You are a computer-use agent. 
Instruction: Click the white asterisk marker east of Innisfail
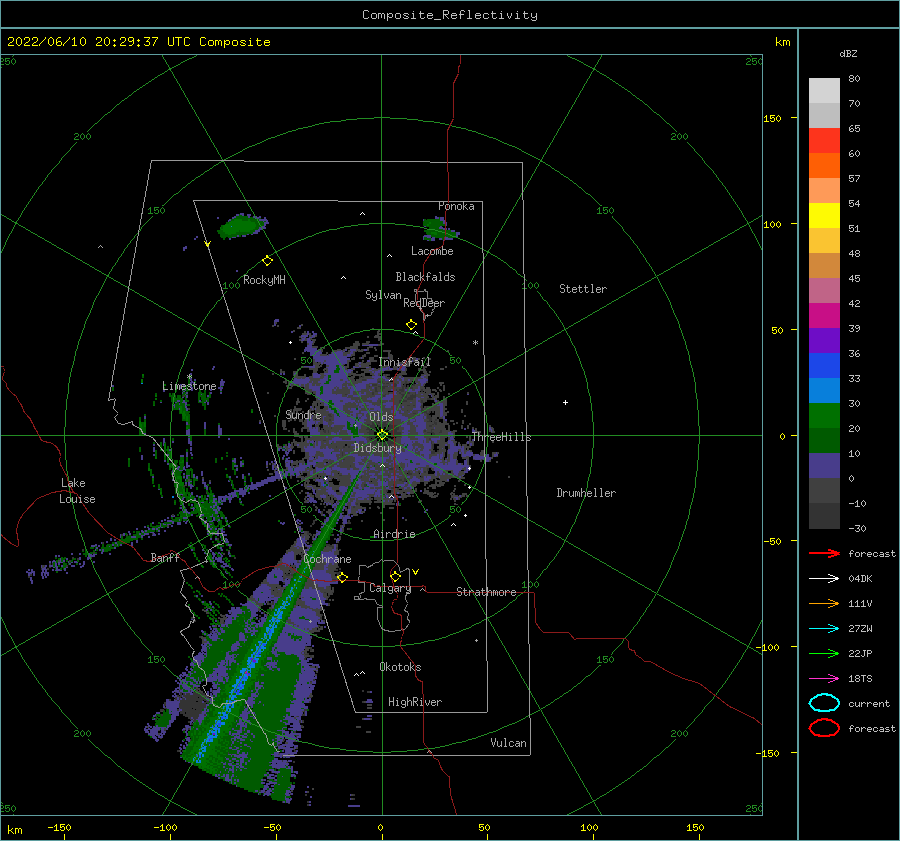click(475, 343)
